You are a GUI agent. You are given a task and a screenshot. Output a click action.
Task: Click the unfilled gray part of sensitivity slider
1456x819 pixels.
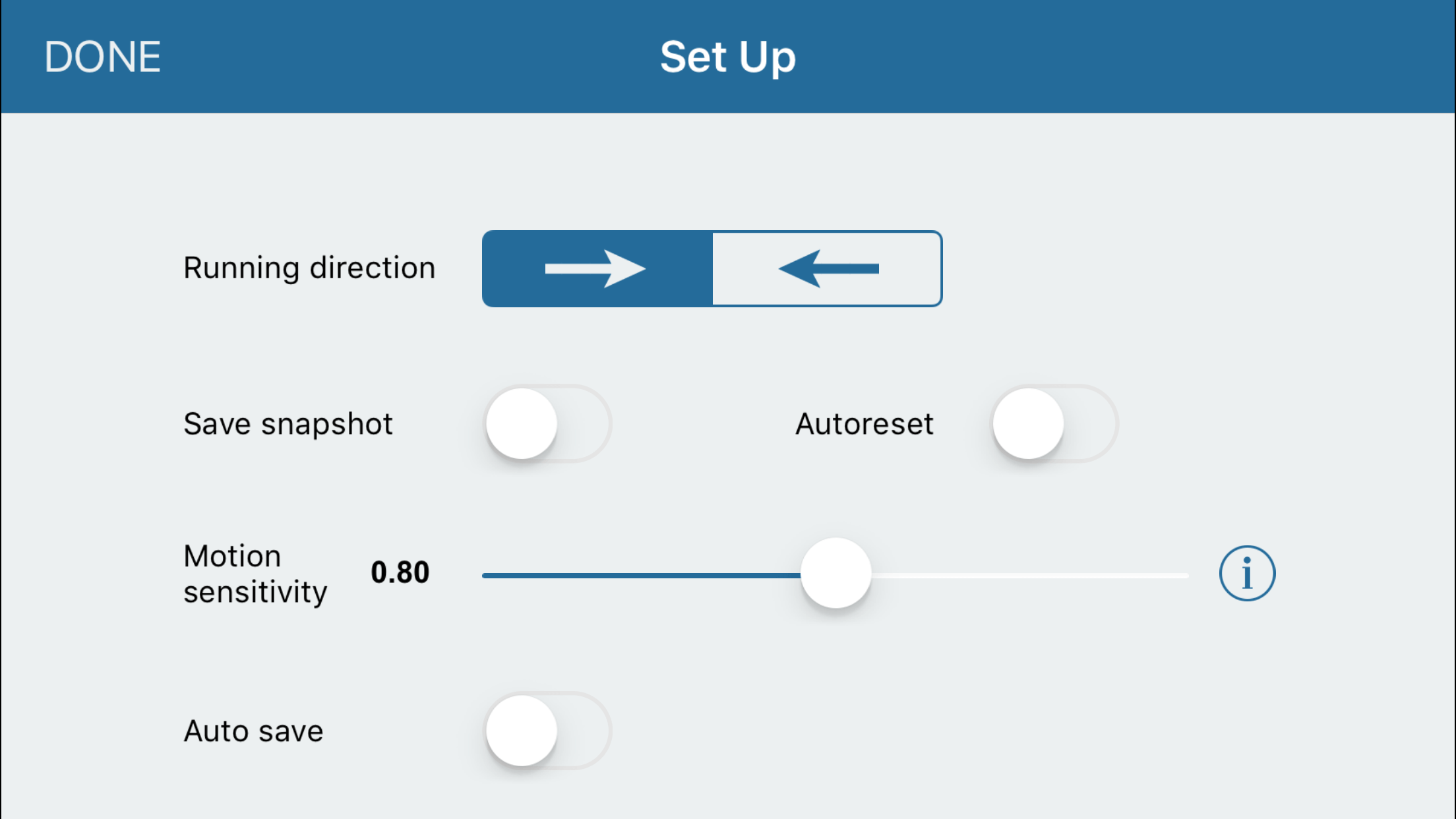pos(1029,576)
